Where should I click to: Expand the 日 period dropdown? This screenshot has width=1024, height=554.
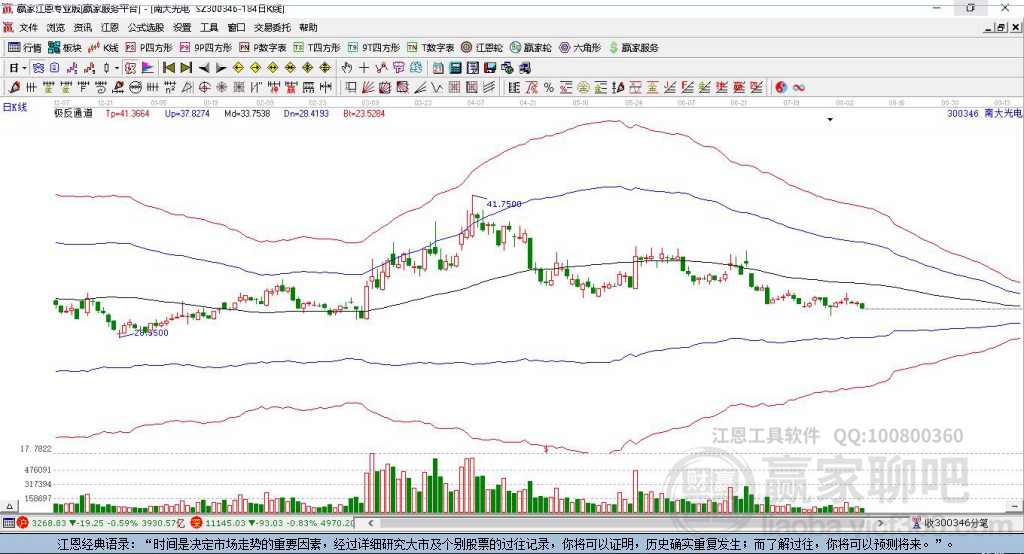coord(24,68)
